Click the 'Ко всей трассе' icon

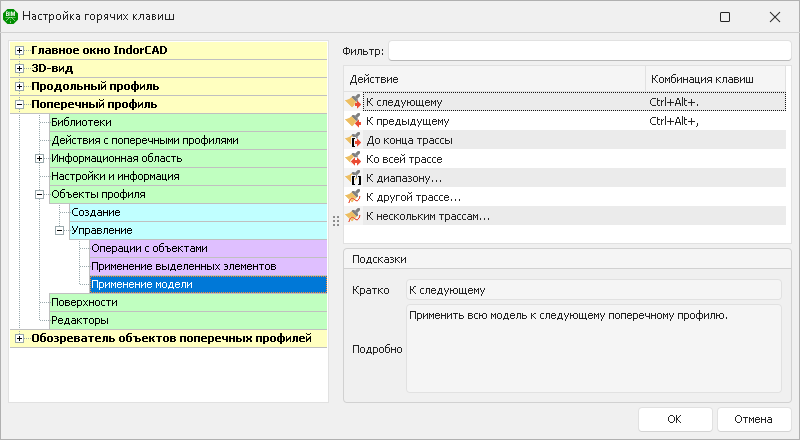click(352, 159)
